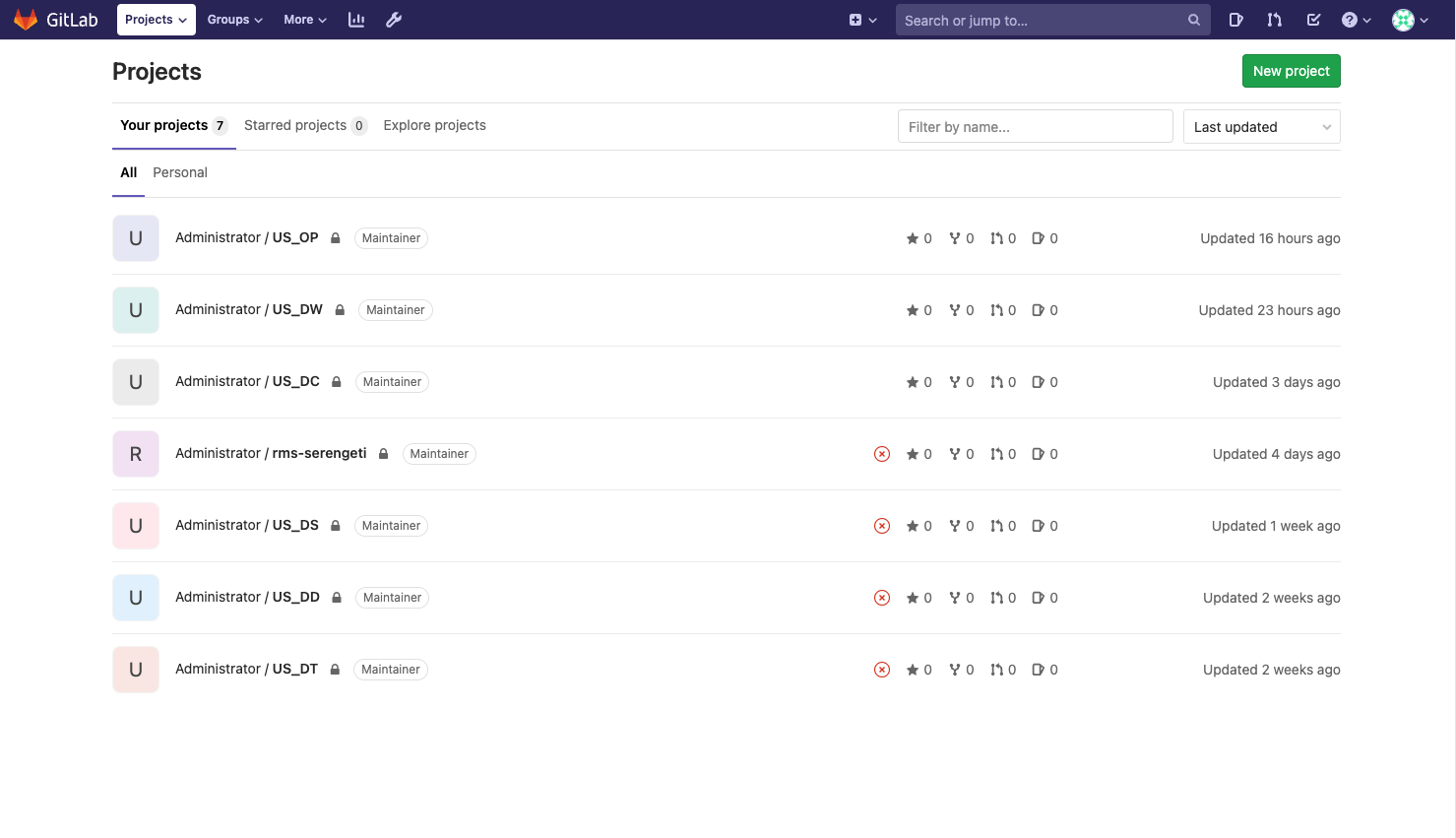Open your merge requests icon

click(1274, 20)
